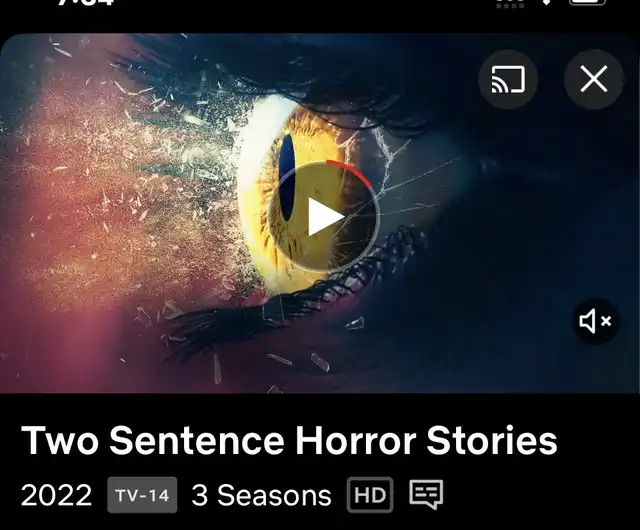
Task: Select the TV-14 maturity rating badge
Action: pos(142,495)
